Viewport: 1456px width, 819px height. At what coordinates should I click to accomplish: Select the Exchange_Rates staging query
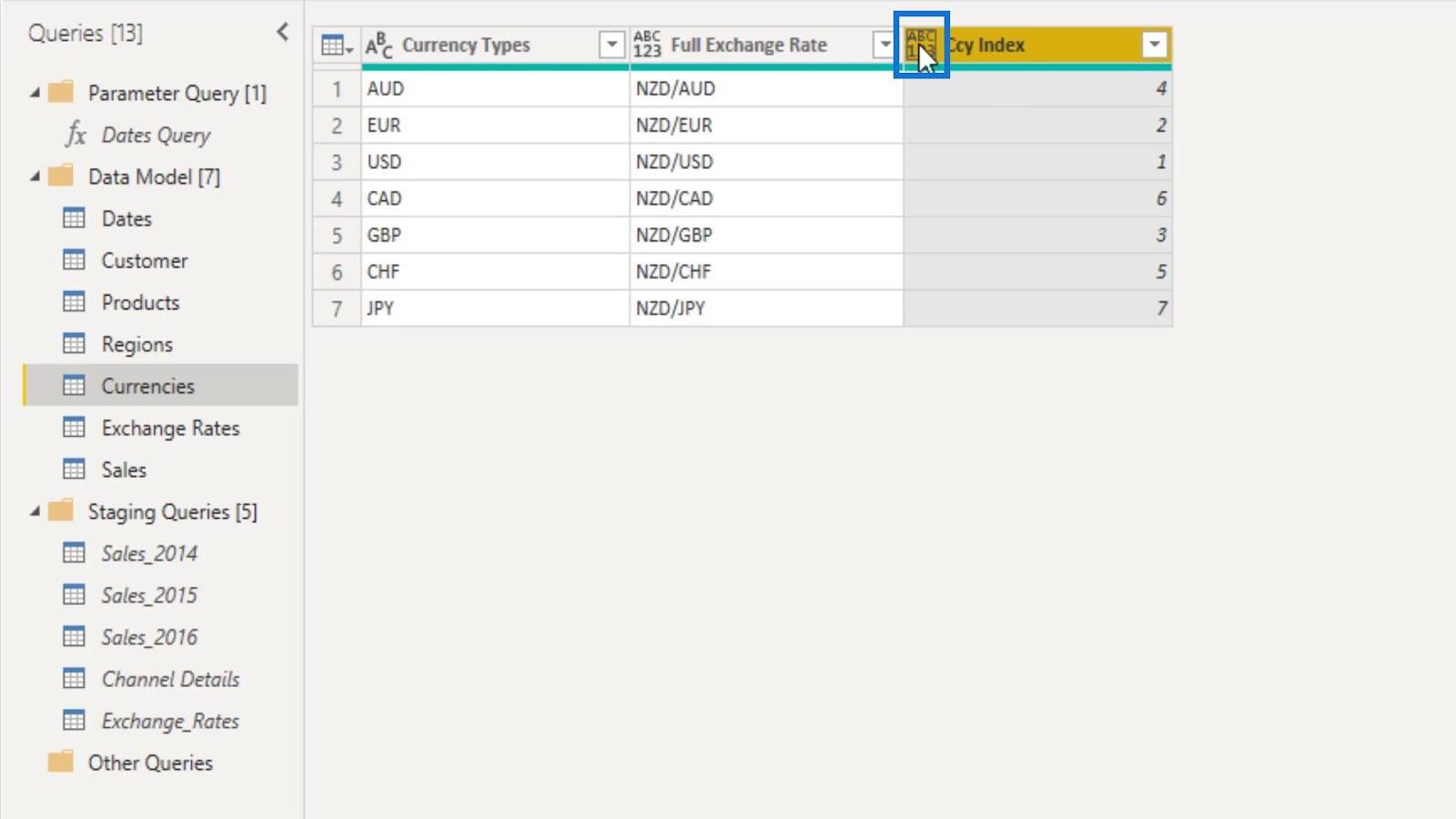click(x=170, y=721)
